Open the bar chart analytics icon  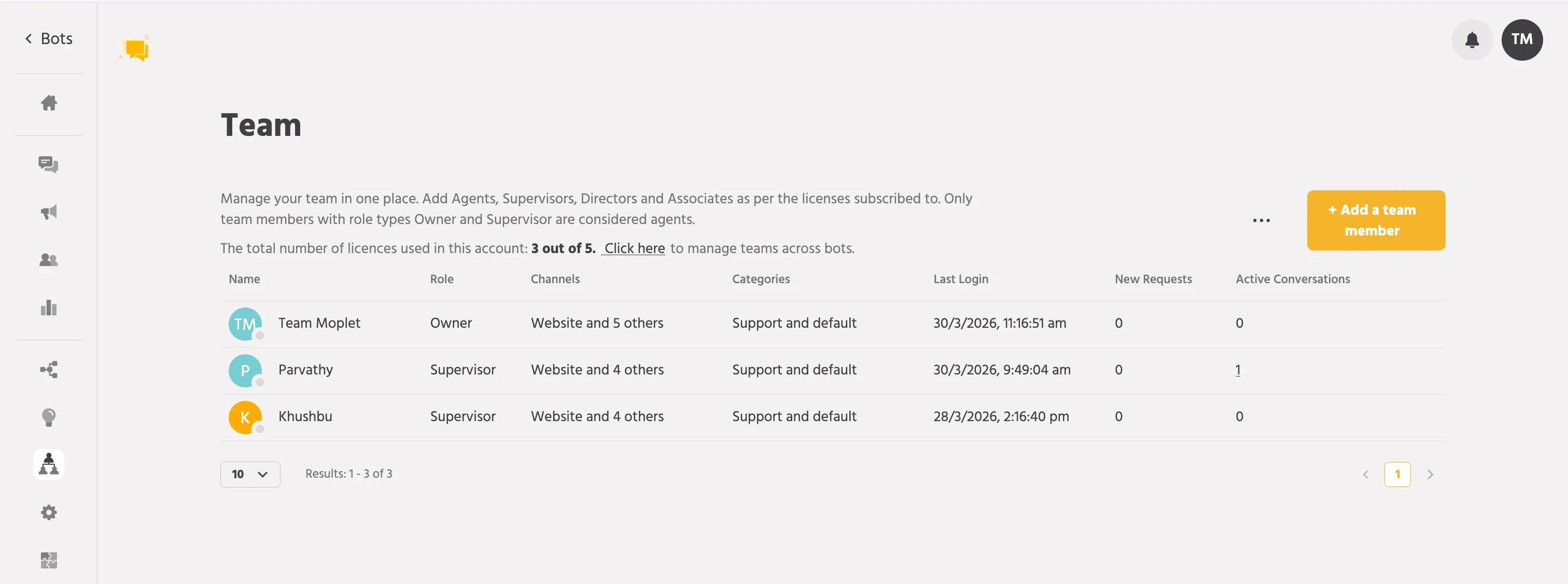(x=49, y=308)
